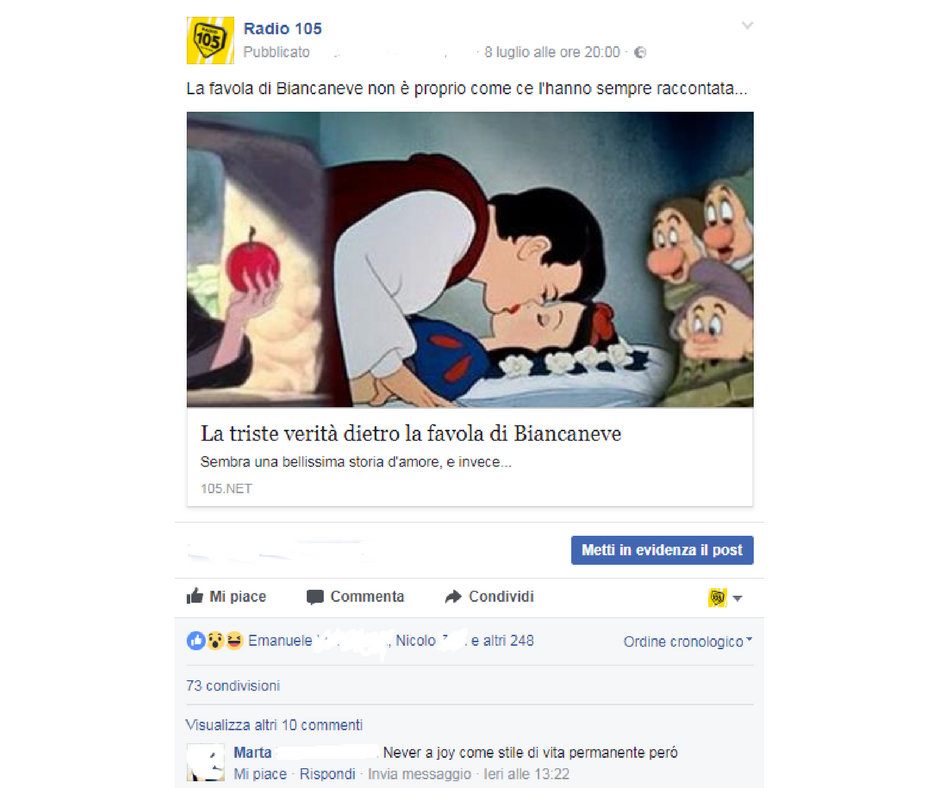The image size is (940, 788).
Task: Open the page identity selector dropdown
Action: 725,597
